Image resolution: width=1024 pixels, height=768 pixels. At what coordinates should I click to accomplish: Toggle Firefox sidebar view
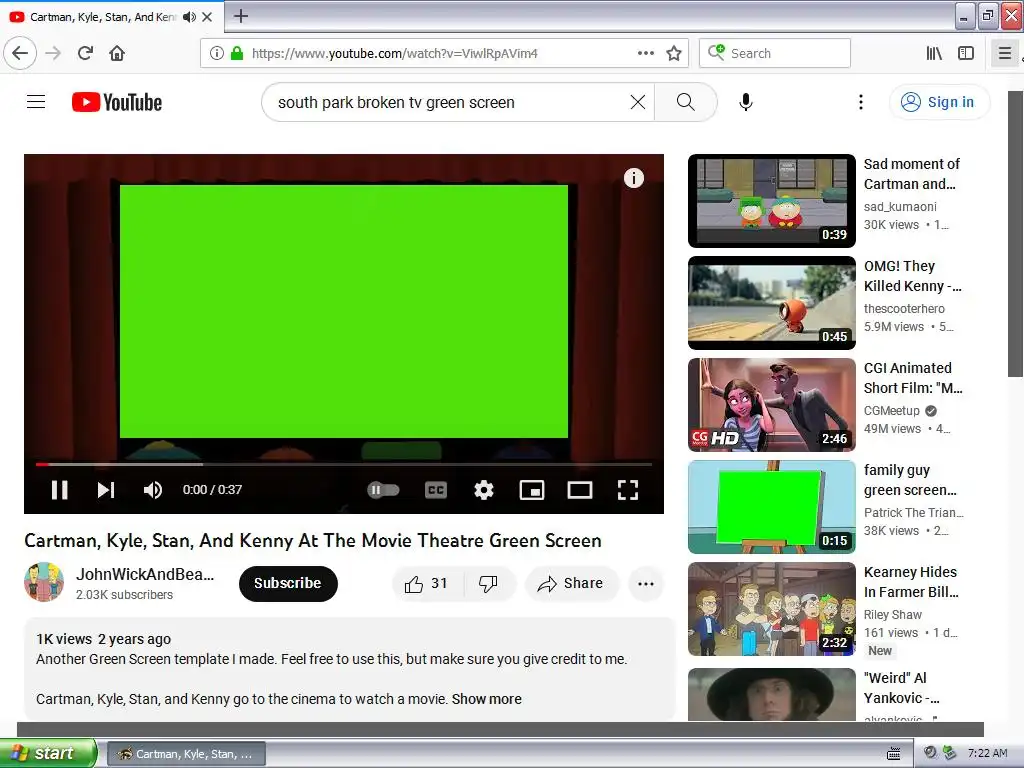966,53
